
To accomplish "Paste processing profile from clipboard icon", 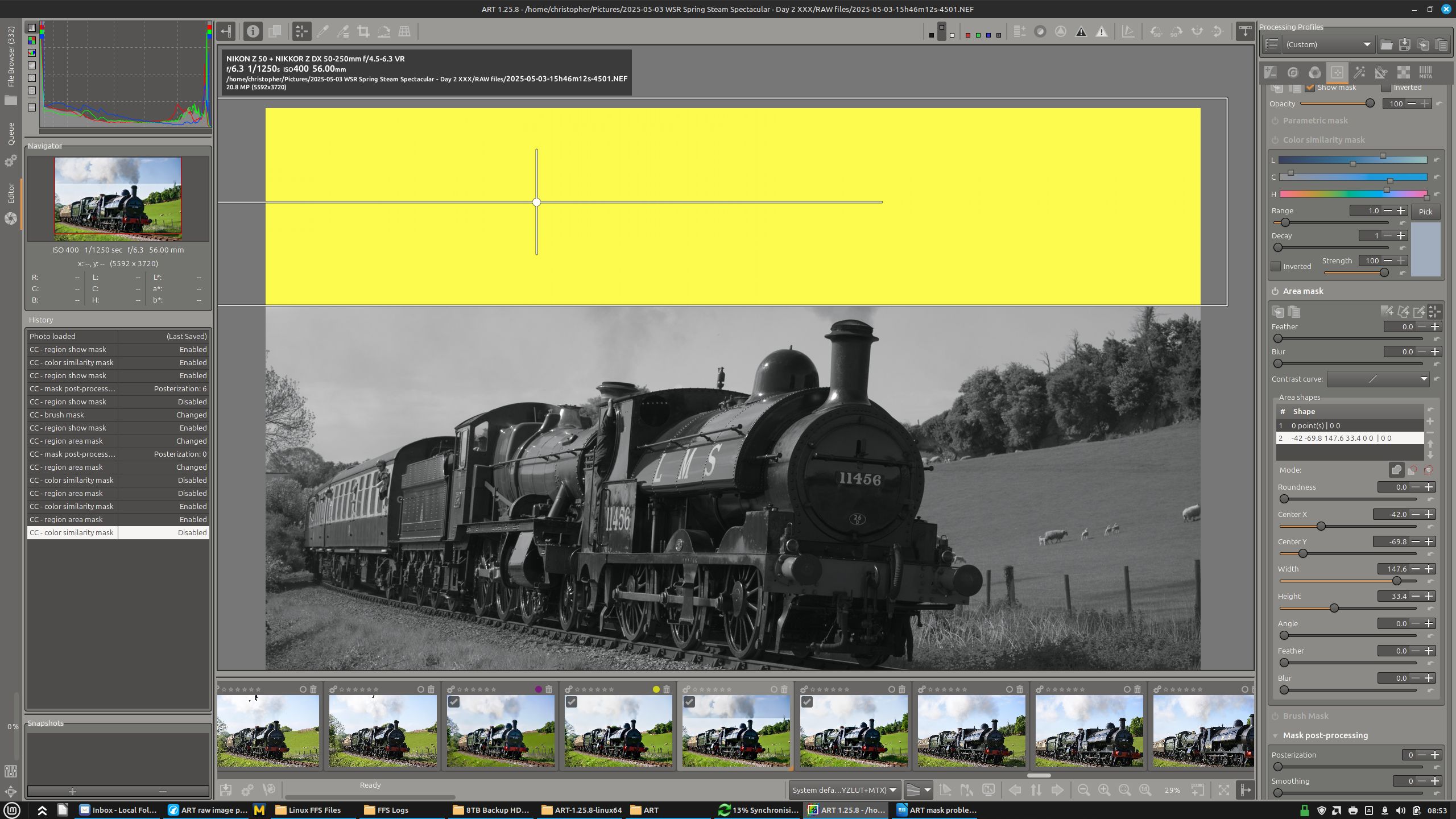I will click(1441, 44).
